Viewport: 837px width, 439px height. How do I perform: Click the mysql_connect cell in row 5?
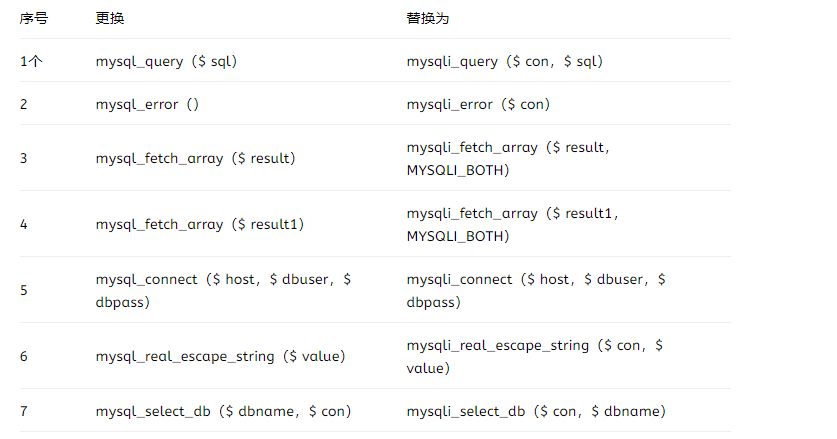coord(223,290)
